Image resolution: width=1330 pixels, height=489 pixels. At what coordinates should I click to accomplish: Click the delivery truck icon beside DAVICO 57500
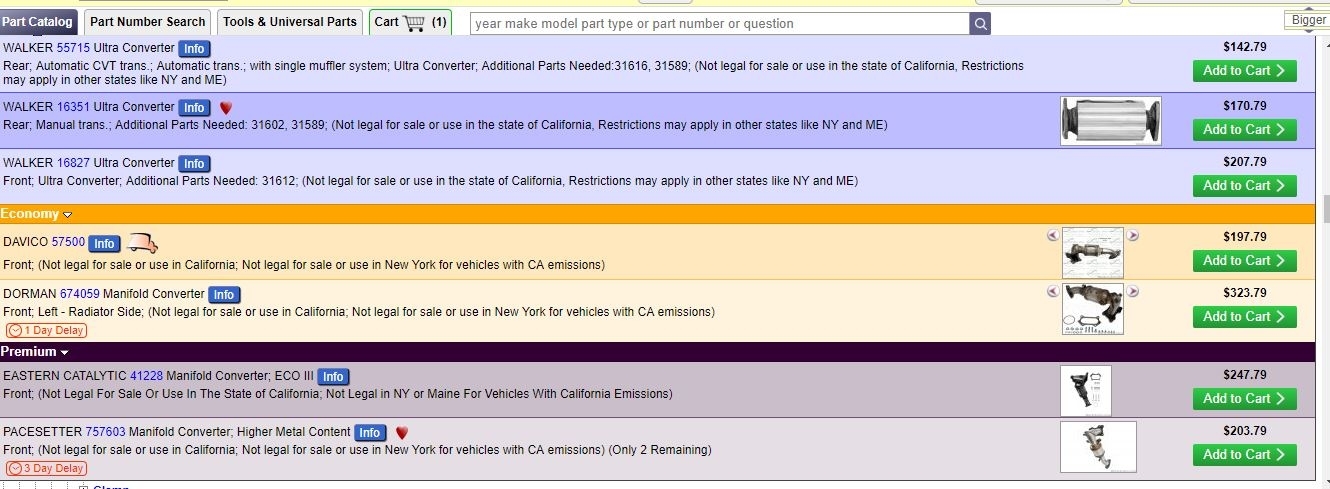[x=143, y=243]
